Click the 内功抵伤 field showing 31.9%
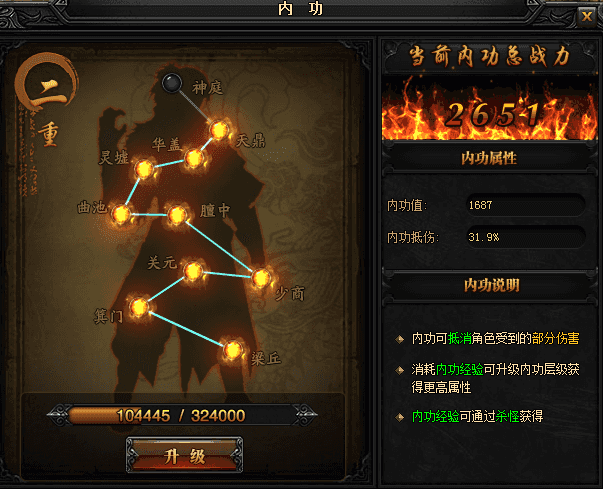 tap(525, 237)
